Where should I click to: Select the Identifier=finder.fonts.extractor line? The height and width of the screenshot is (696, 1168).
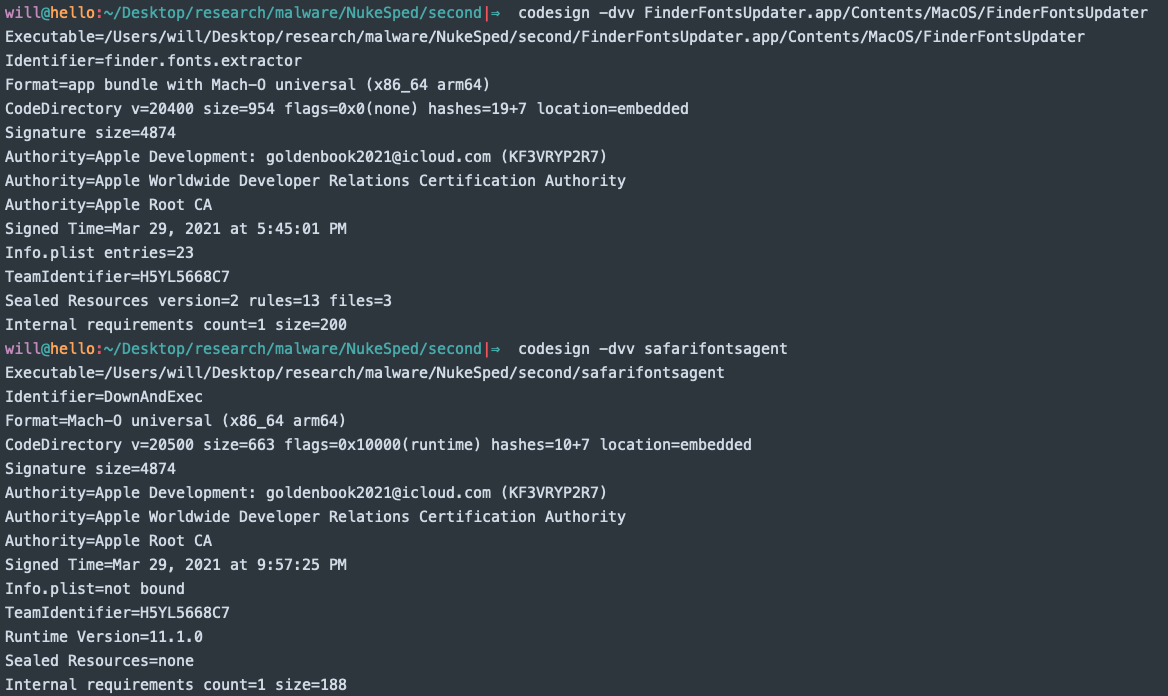pos(153,61)
